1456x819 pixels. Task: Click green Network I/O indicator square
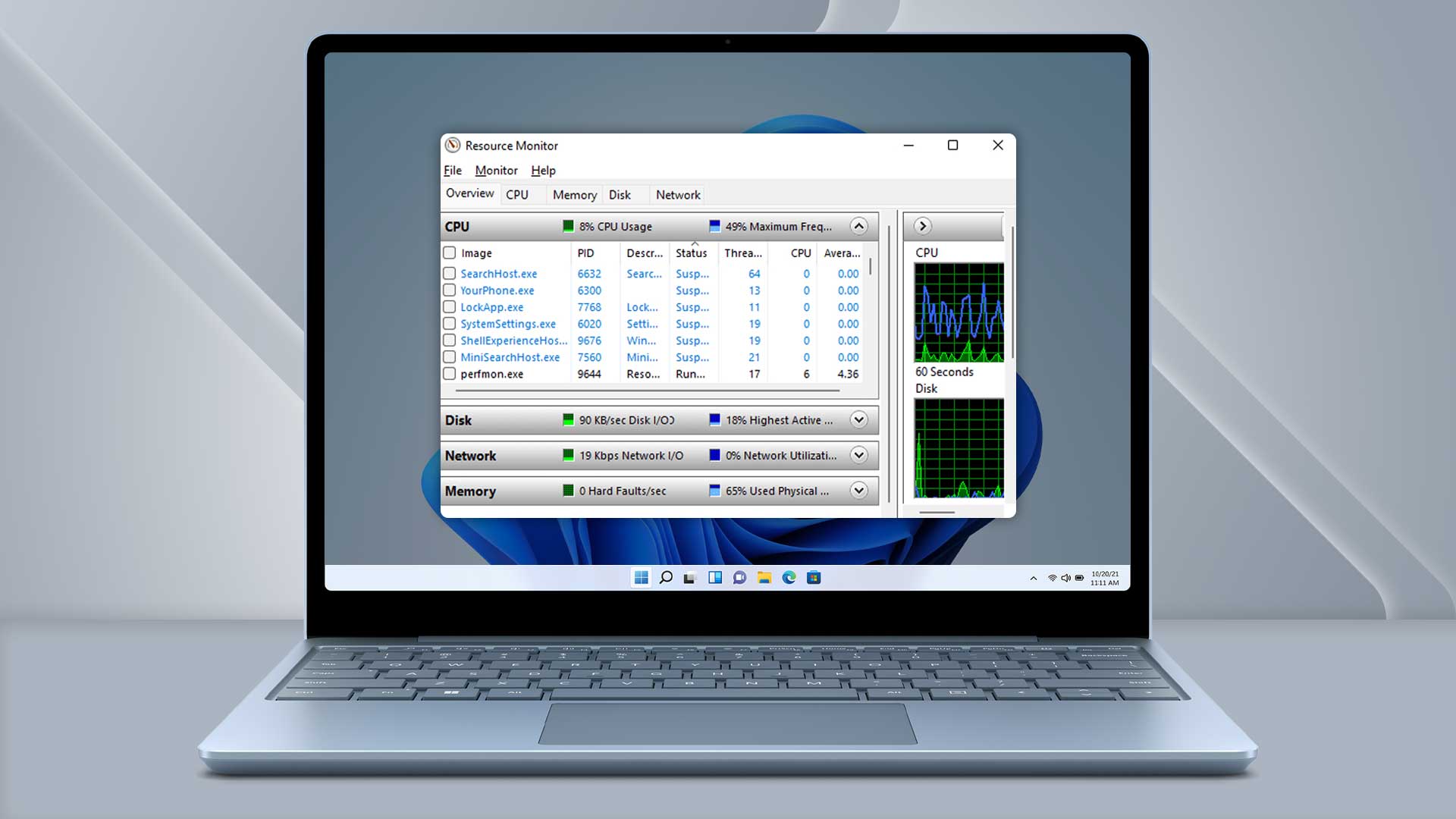568,455
